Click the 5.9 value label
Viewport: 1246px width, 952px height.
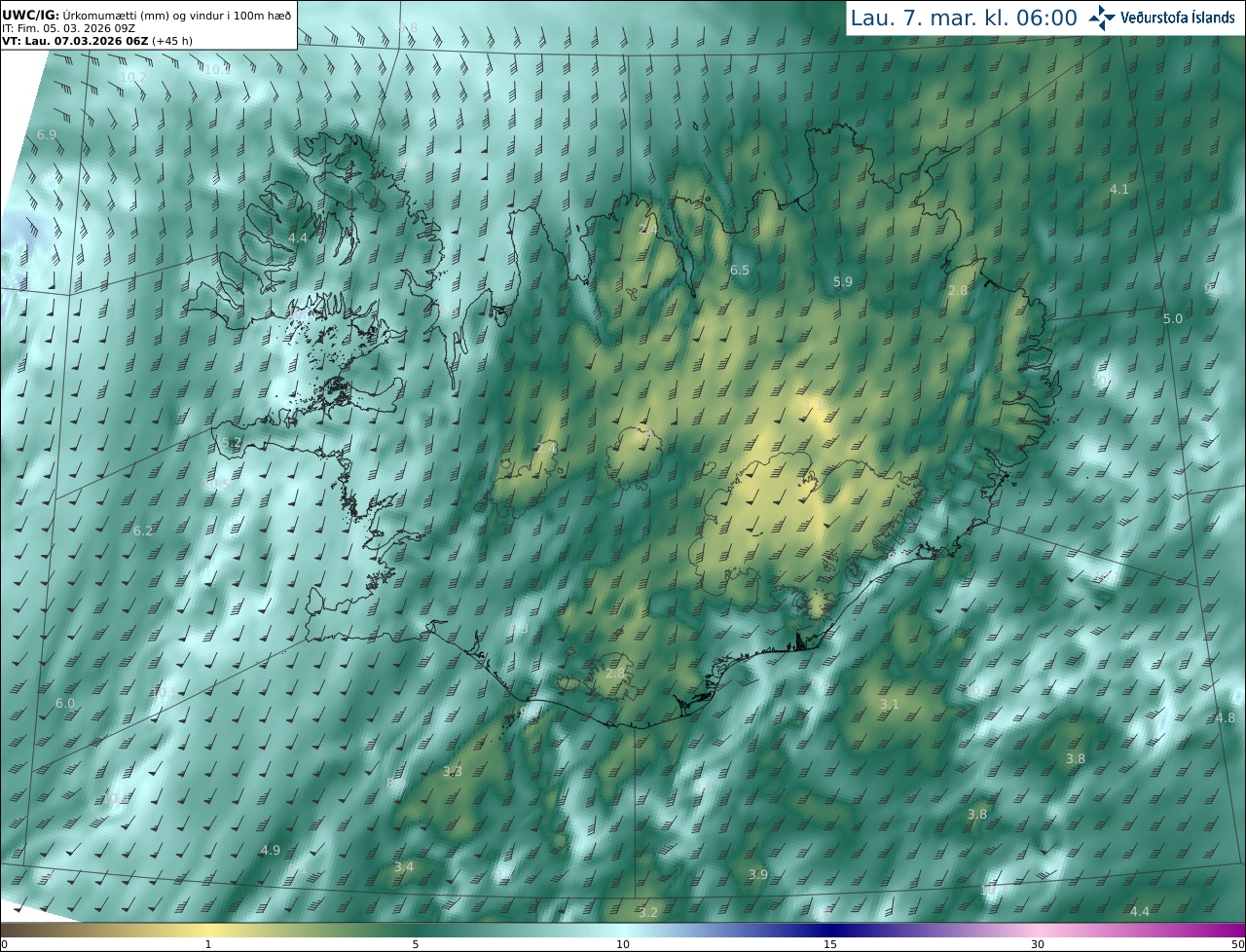pos(843,281)
